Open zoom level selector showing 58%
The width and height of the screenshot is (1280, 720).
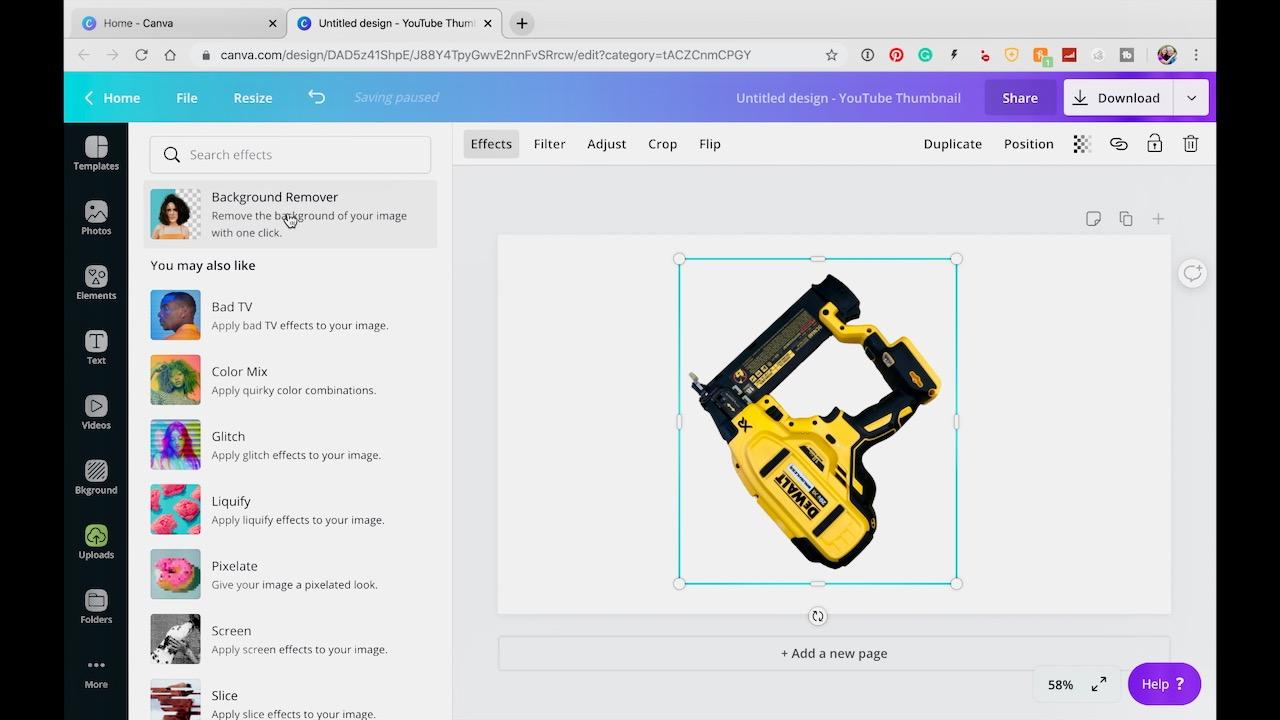pos(1060,684)
